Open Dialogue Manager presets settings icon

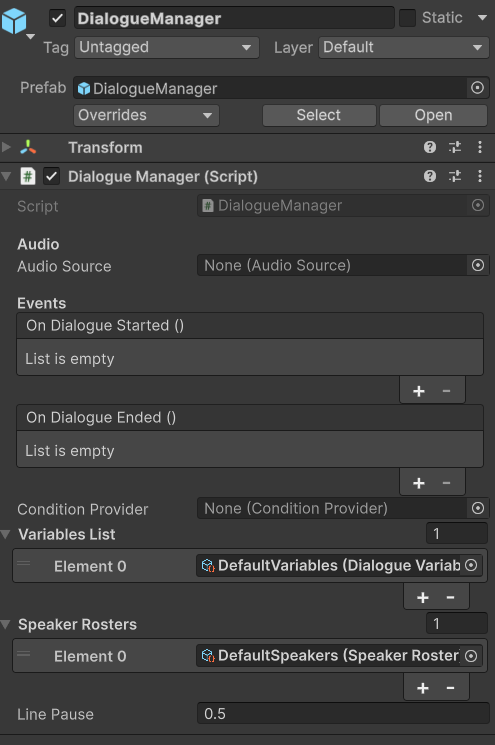tap(455, 176)
